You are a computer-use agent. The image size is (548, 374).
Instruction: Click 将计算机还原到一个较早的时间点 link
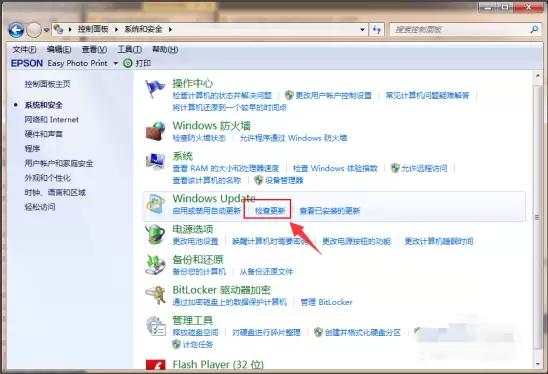click(230, 107)
